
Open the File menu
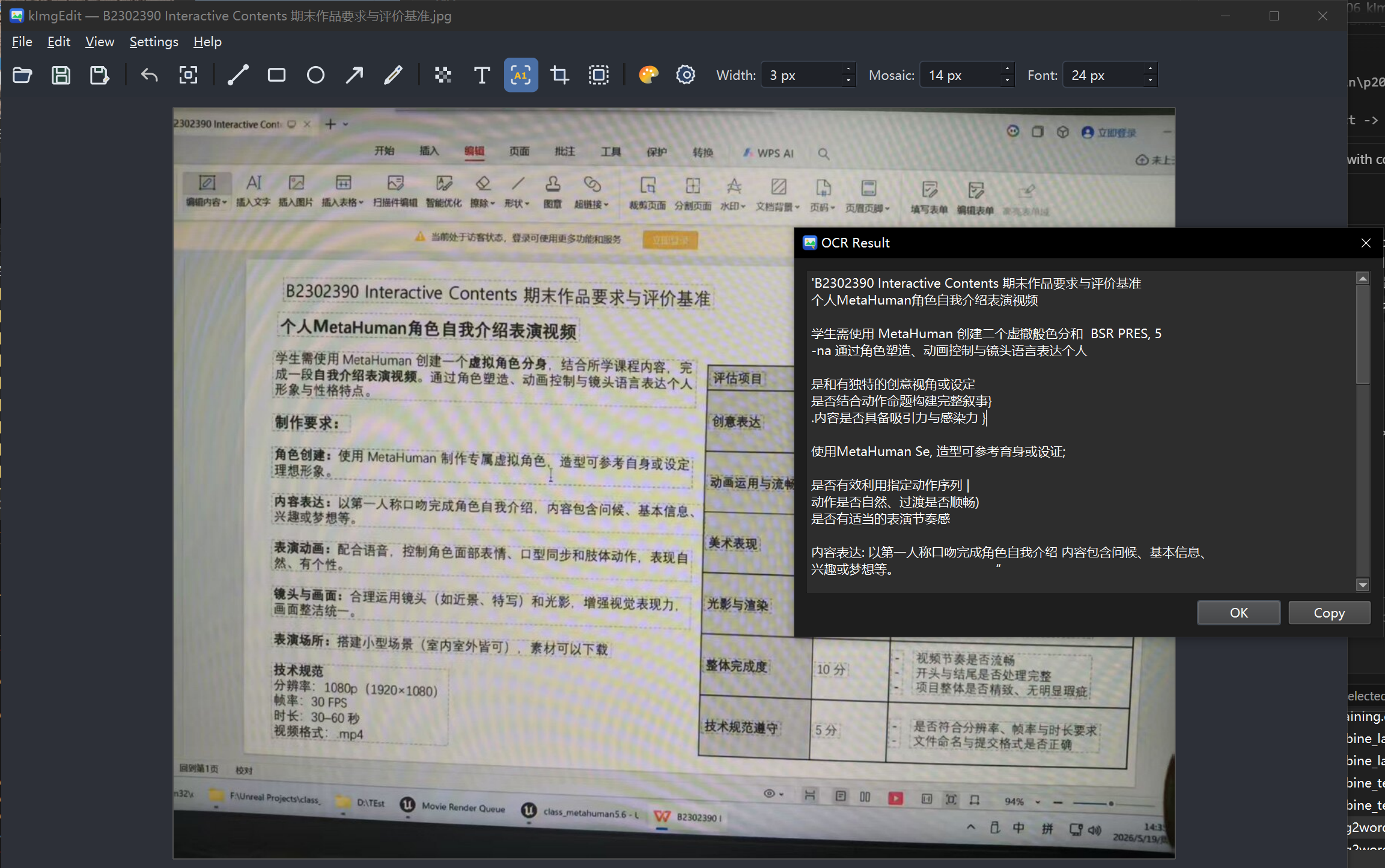pyautogui.click(x=22, y=41)
